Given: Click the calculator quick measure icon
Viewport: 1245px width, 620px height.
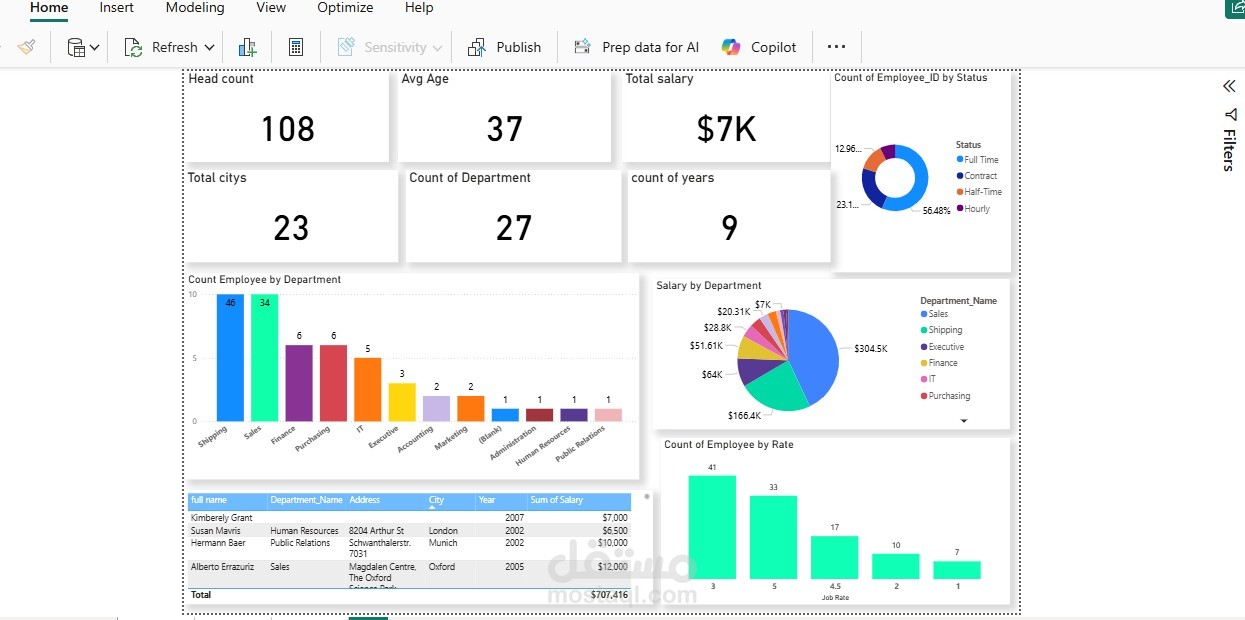Looking at the screenshot, I should pyautogui.click(x=295, y=47).
